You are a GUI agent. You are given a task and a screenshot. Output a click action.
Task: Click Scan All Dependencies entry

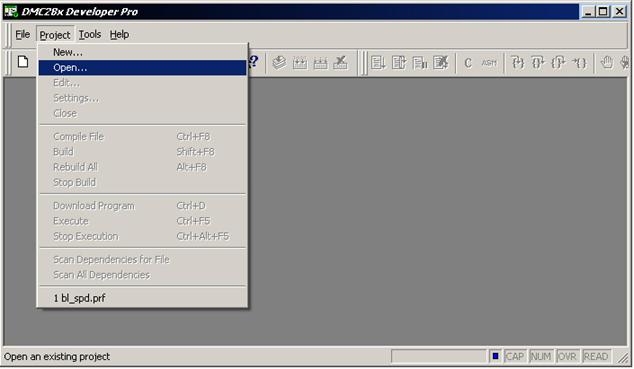pos(142,275)
